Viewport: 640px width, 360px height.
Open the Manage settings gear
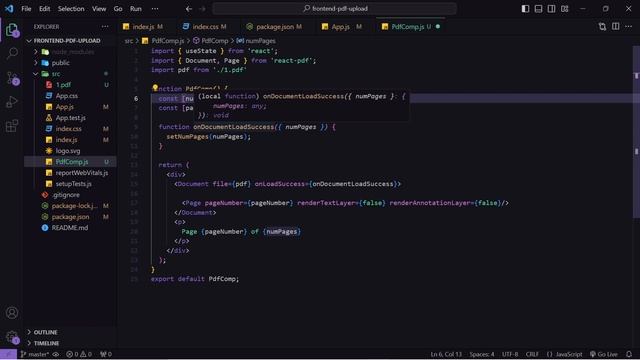coord(12,337)
